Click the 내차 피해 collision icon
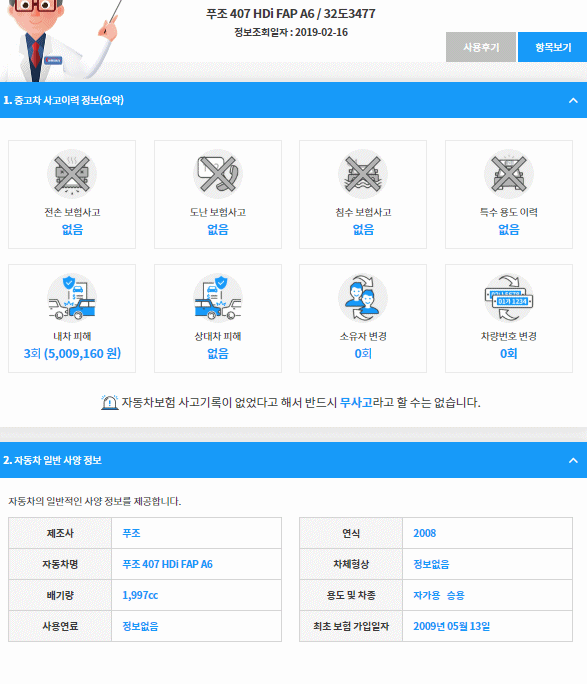 (72, 298)
